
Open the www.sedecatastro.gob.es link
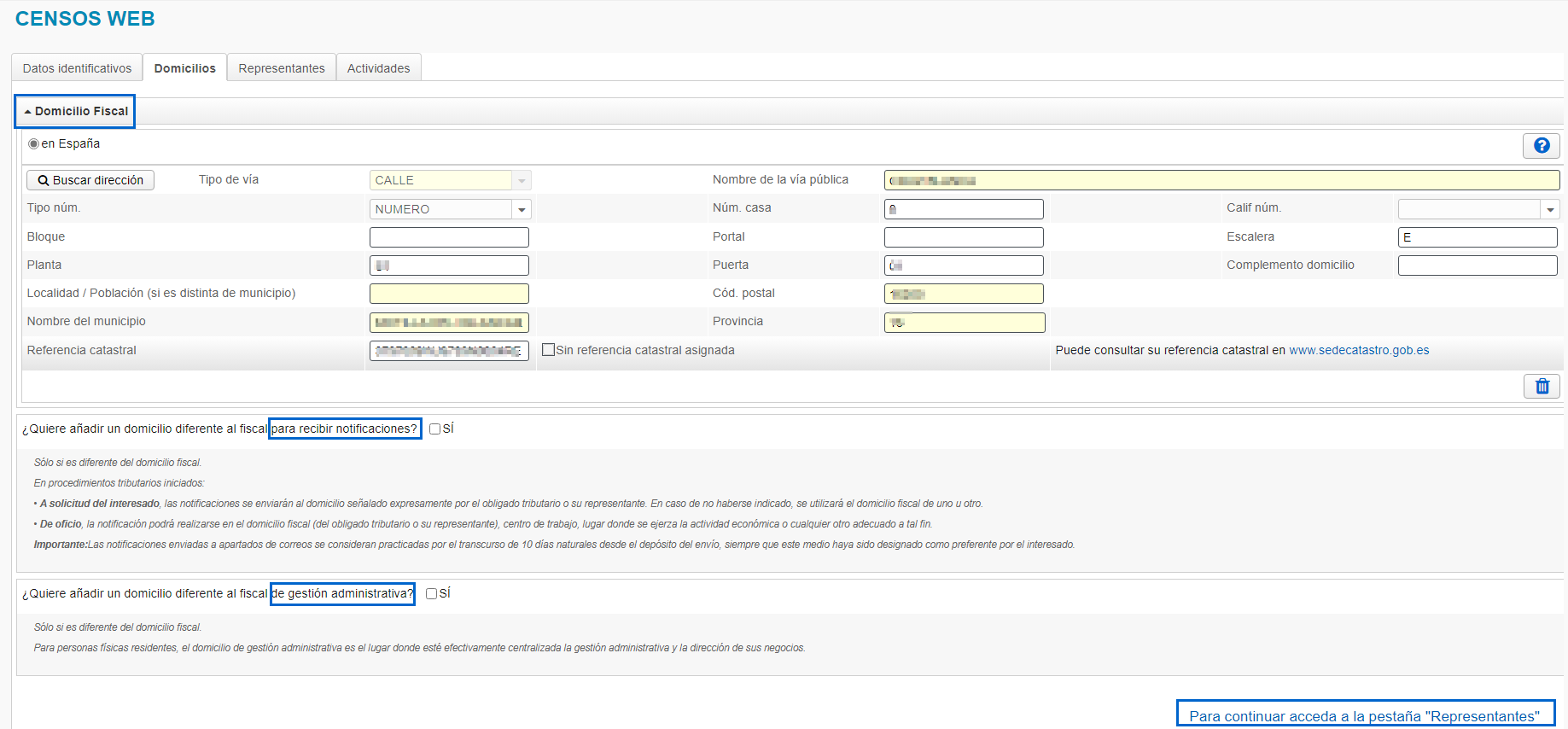tap(1359, 351)
